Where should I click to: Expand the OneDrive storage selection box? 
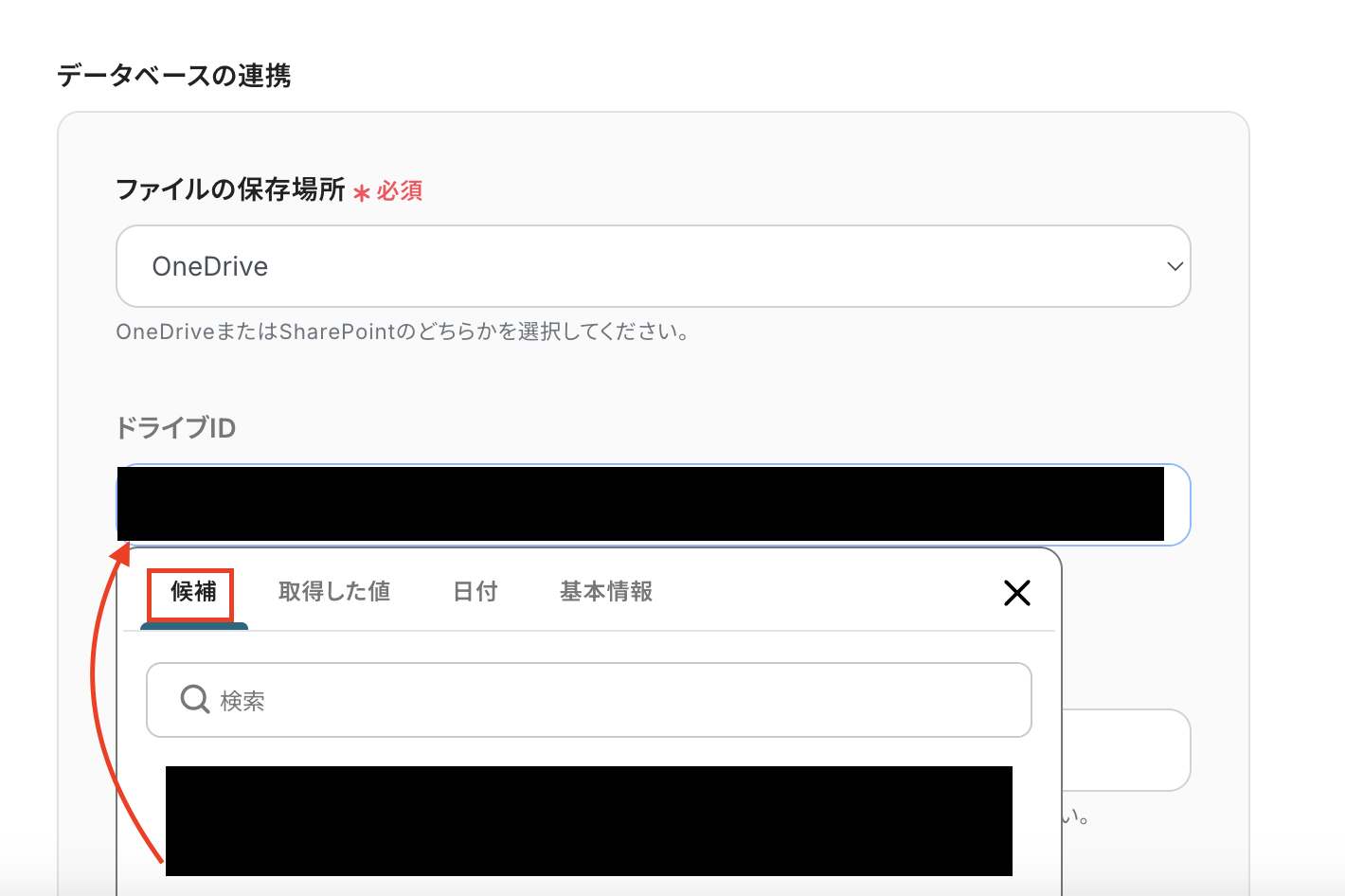click(653, 266)
